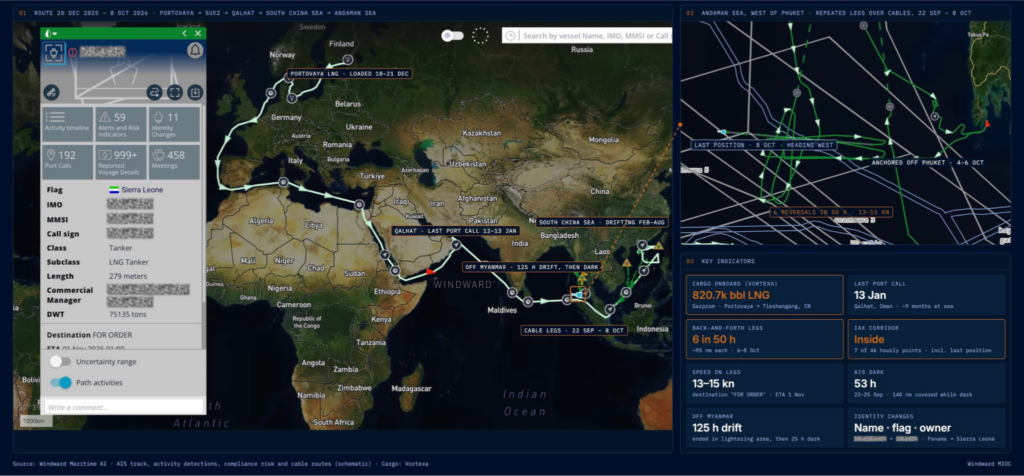Open the 192 Port Calls tile

point(67,161)
